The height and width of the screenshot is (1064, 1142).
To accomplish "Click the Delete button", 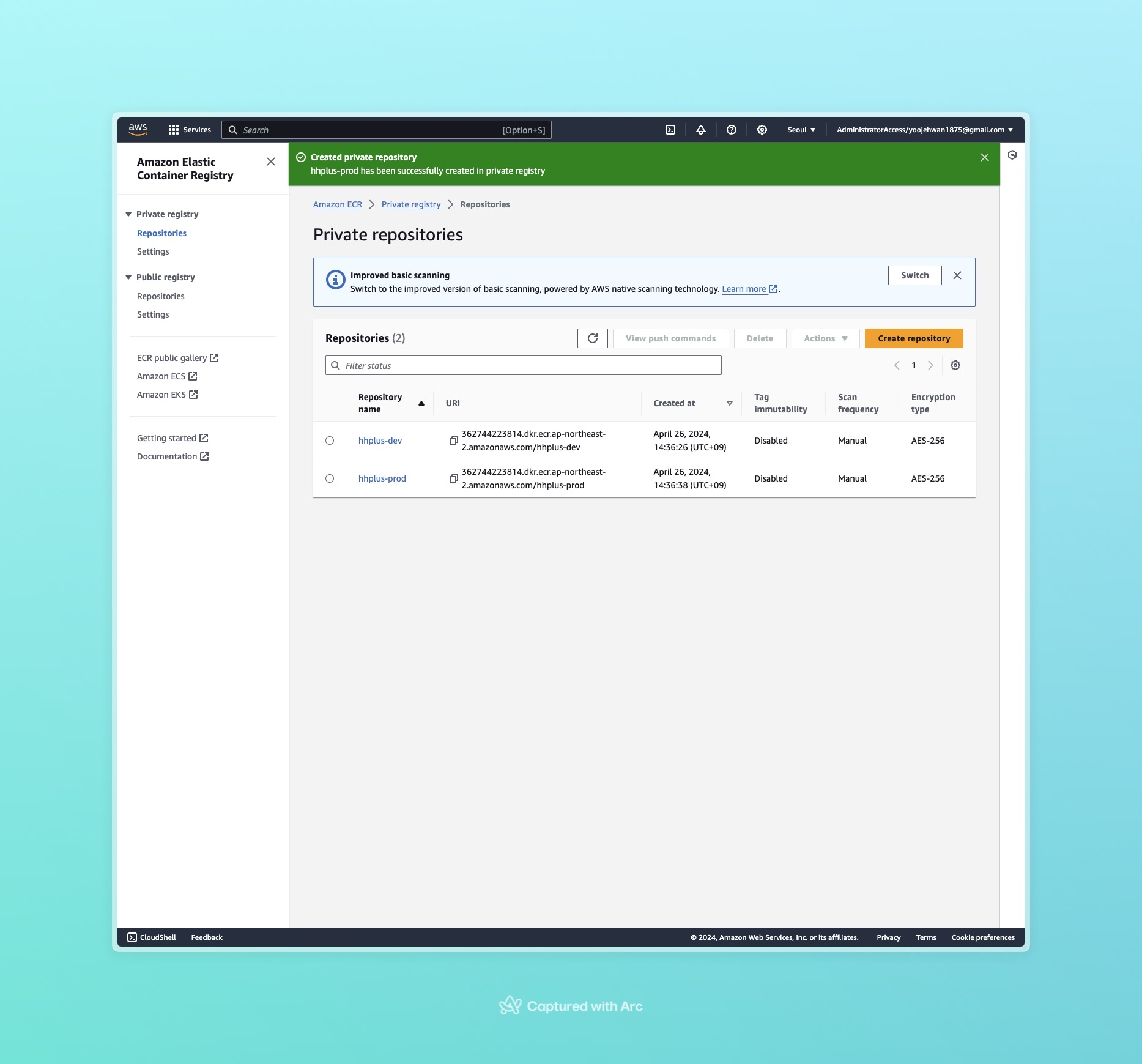I will (760, 338).
